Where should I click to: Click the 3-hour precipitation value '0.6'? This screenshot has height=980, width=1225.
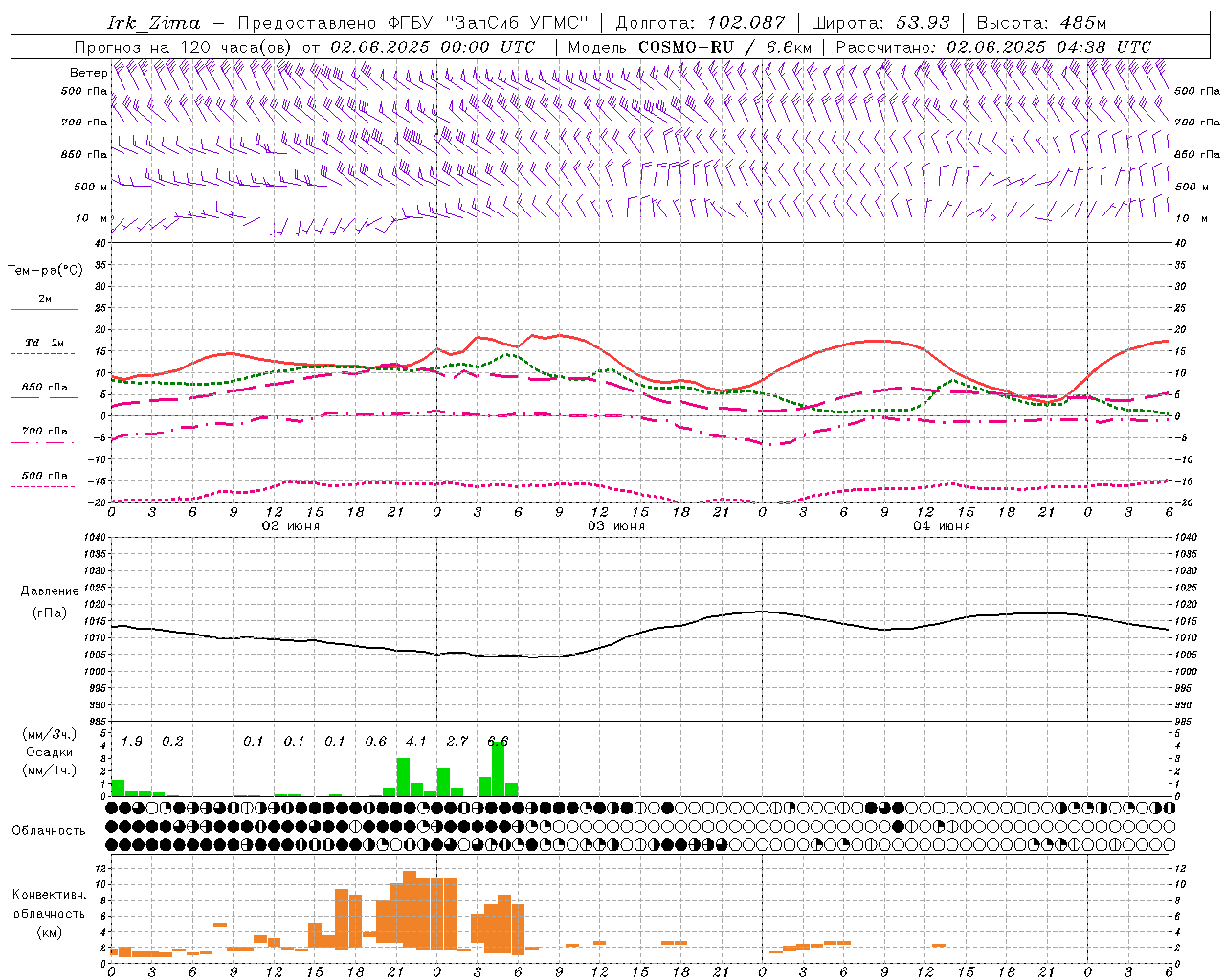[x=376, y=741]
